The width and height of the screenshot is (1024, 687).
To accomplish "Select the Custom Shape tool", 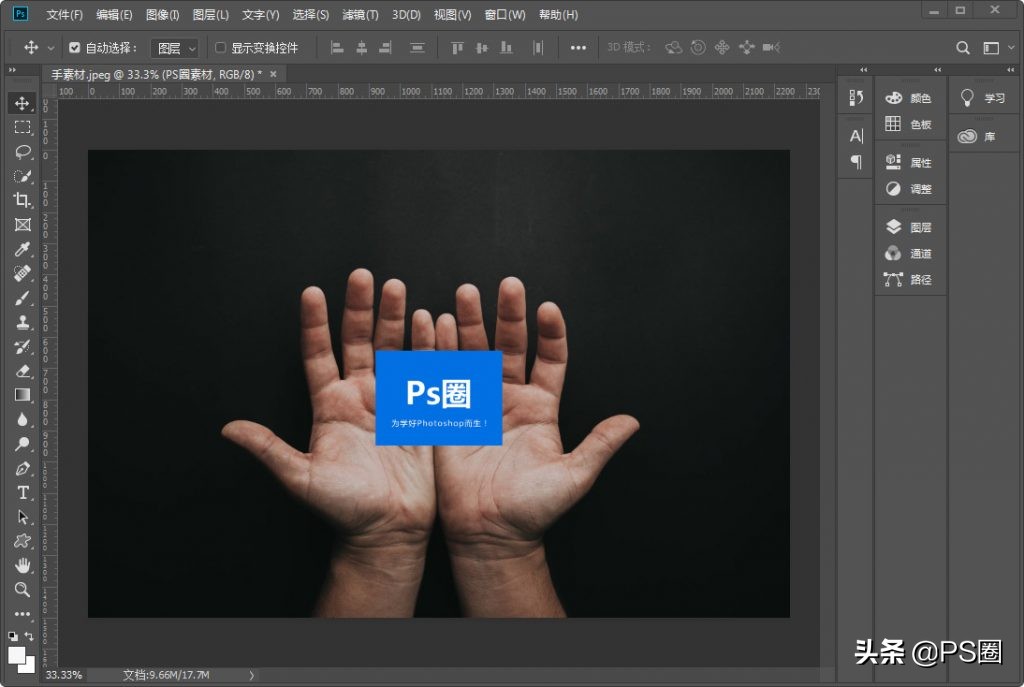I will (22, 541).
